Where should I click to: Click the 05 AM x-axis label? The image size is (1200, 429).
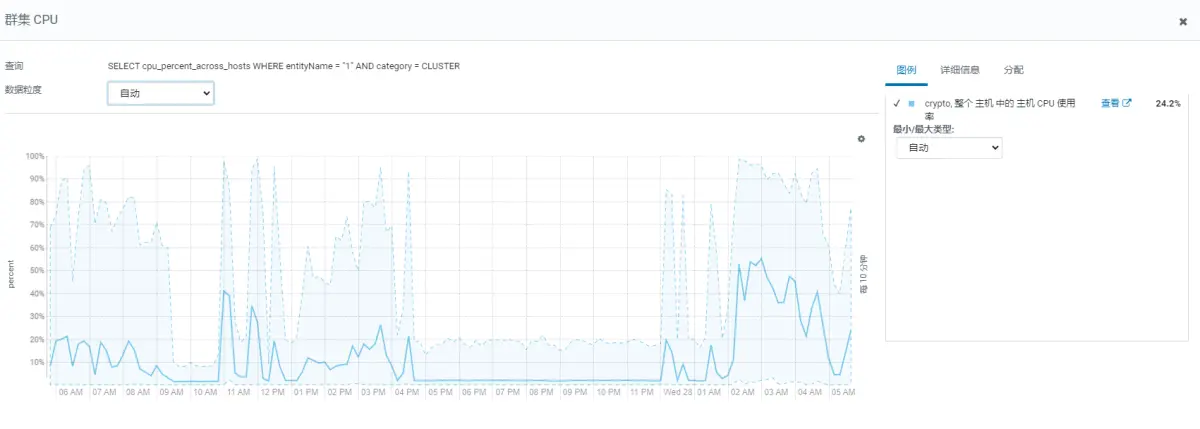(844, 393)
